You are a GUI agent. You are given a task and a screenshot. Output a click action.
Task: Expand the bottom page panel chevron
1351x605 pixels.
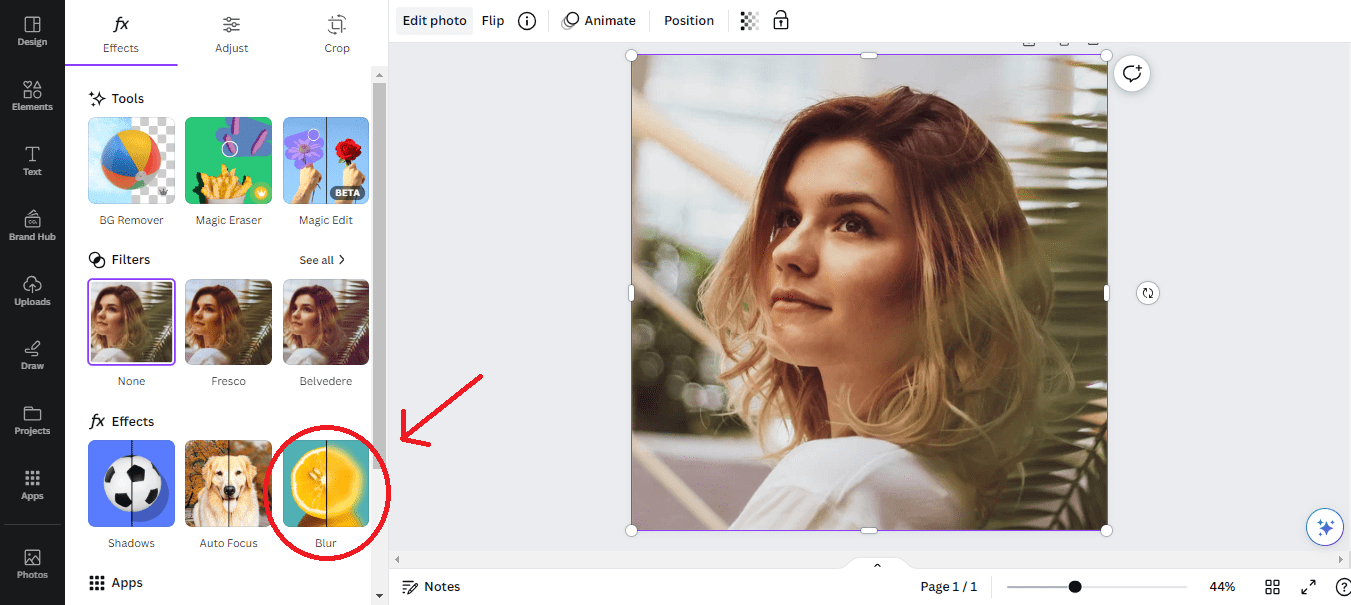(x=875, y=563)
